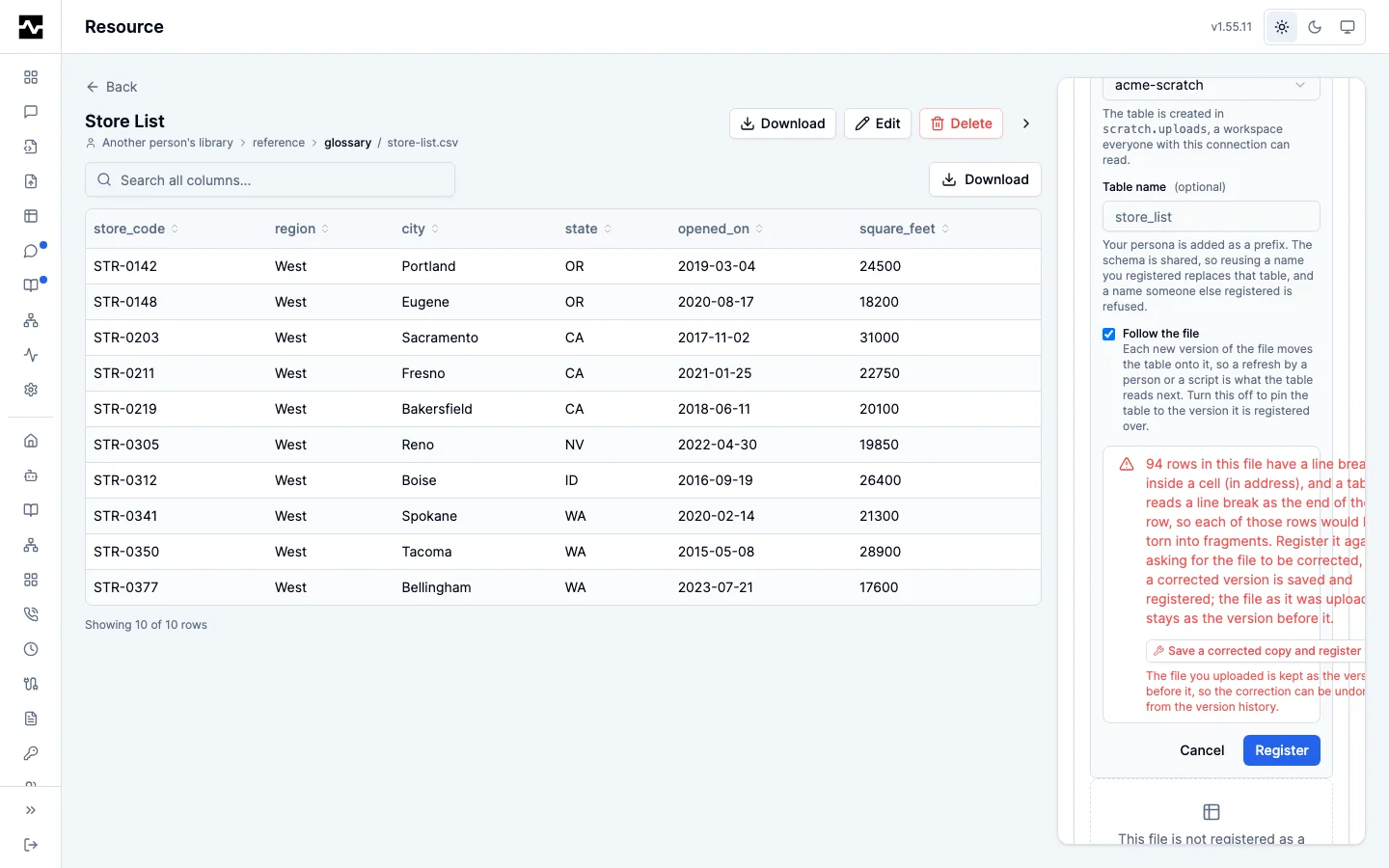The image size is (1389, 868).
Task: Go Back using the back link
Action: [112, 87]
